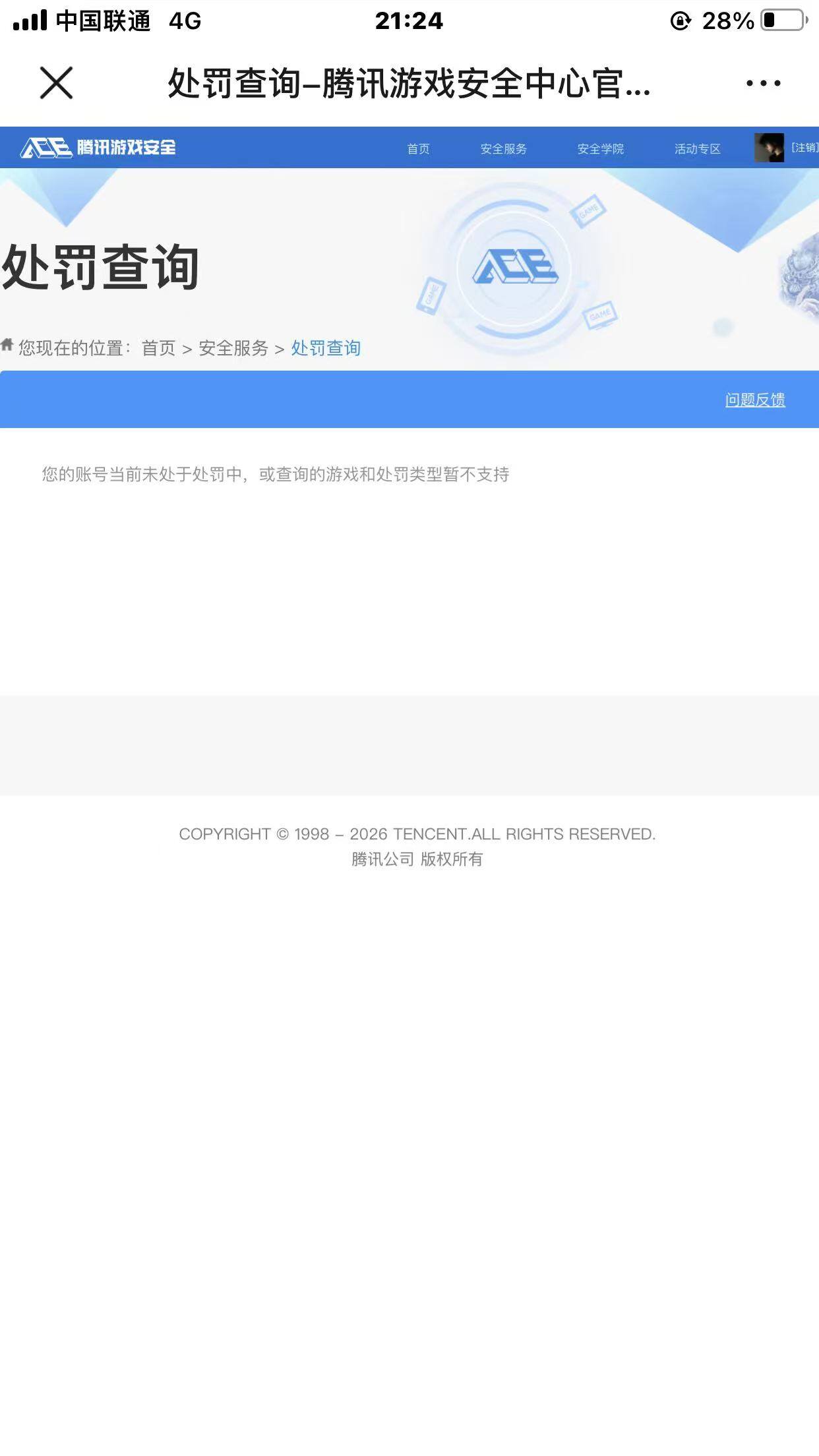
Task: Tap the 21:24 clock in status bar
Action: coord(409,21)
